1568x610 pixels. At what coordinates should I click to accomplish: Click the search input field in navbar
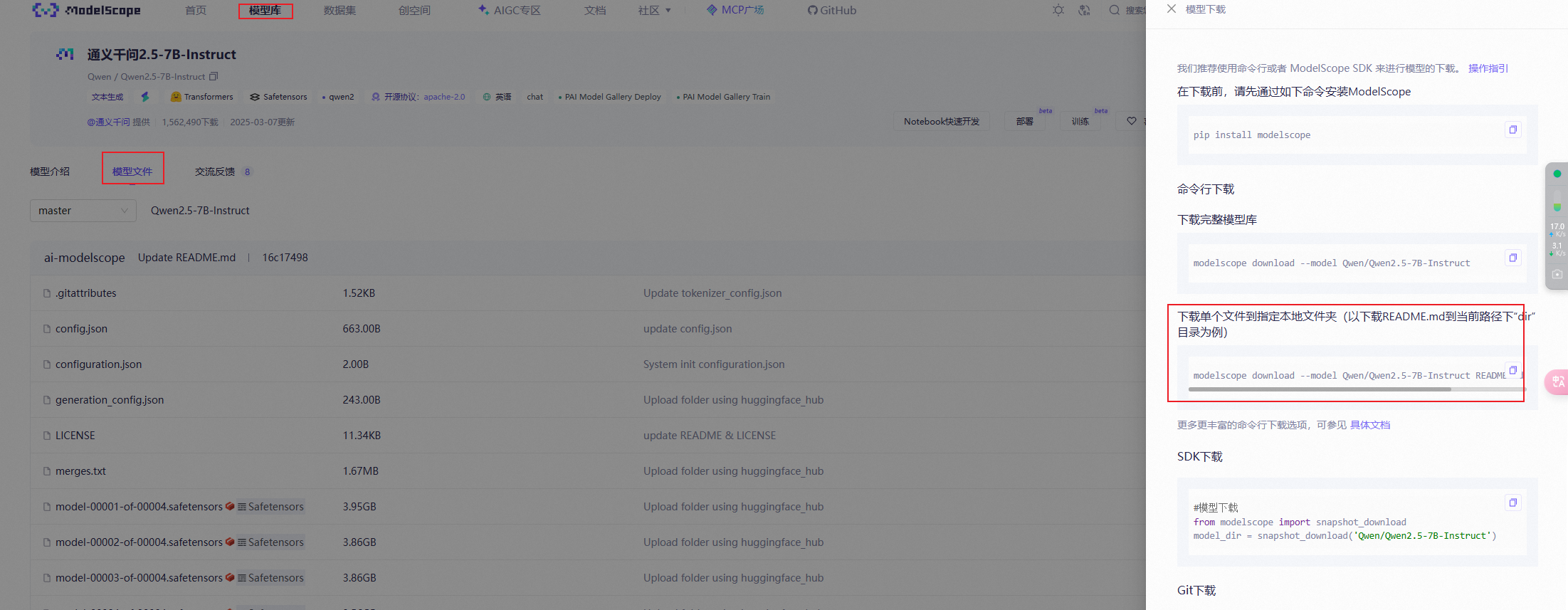[x=1135, y=10]
